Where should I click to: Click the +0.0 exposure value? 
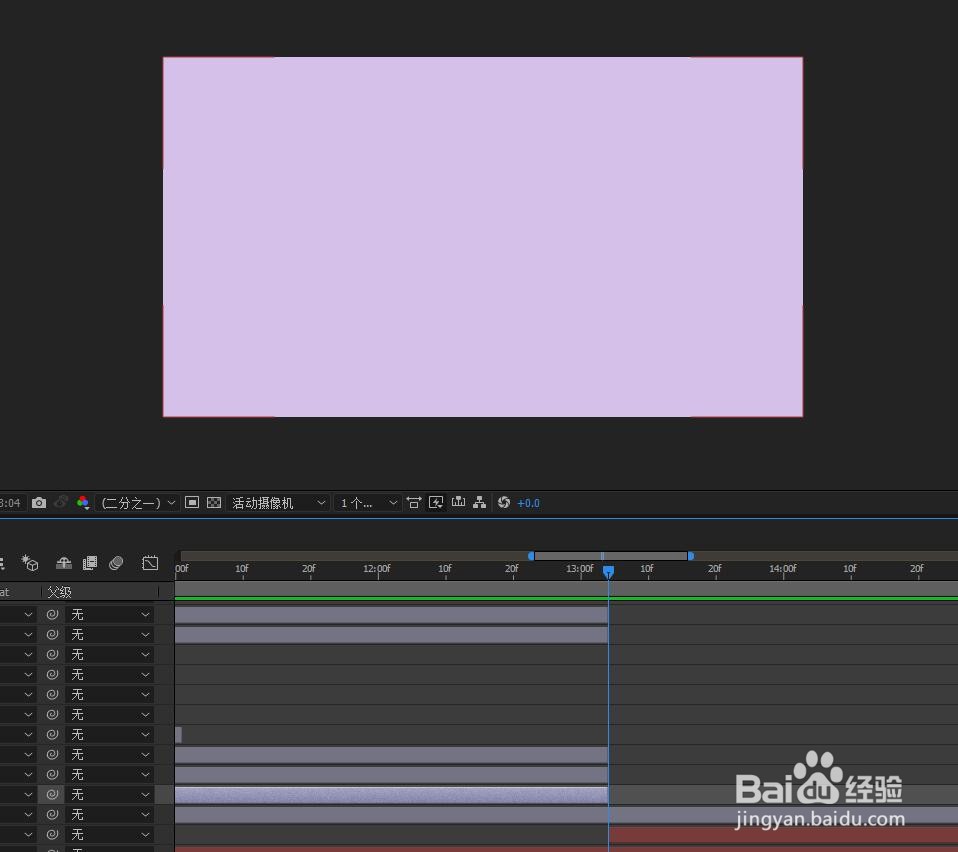(528, 503)
